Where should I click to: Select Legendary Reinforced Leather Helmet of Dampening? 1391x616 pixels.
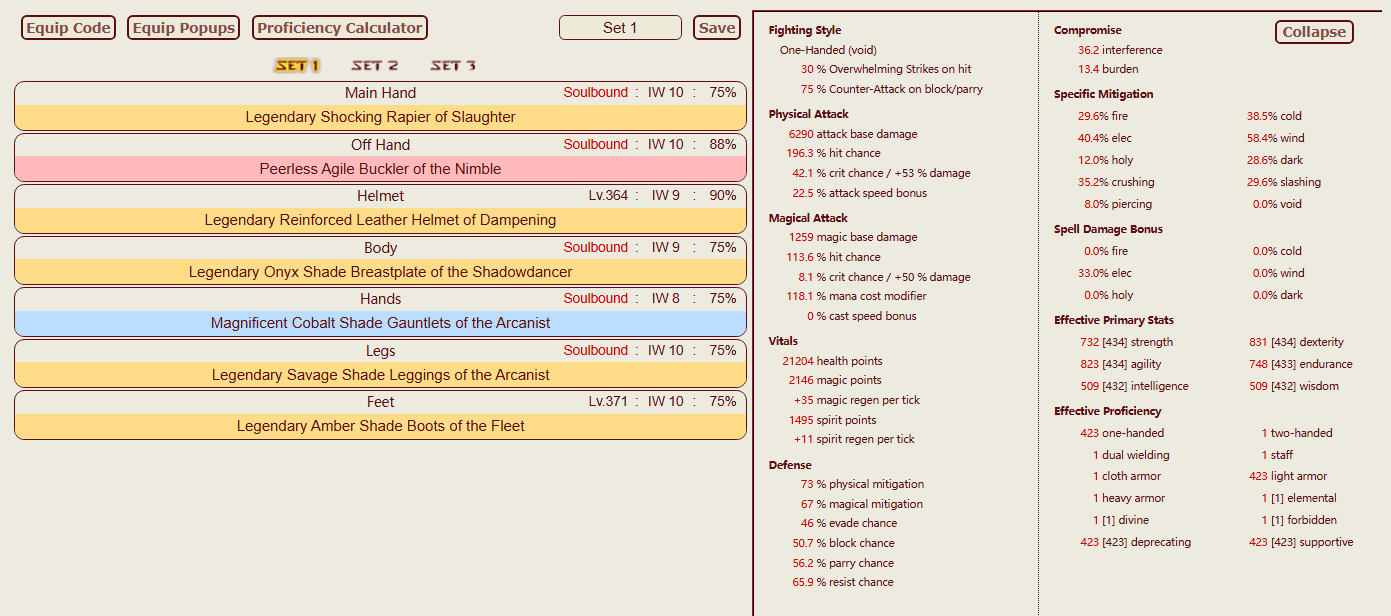tap(380, 220)
